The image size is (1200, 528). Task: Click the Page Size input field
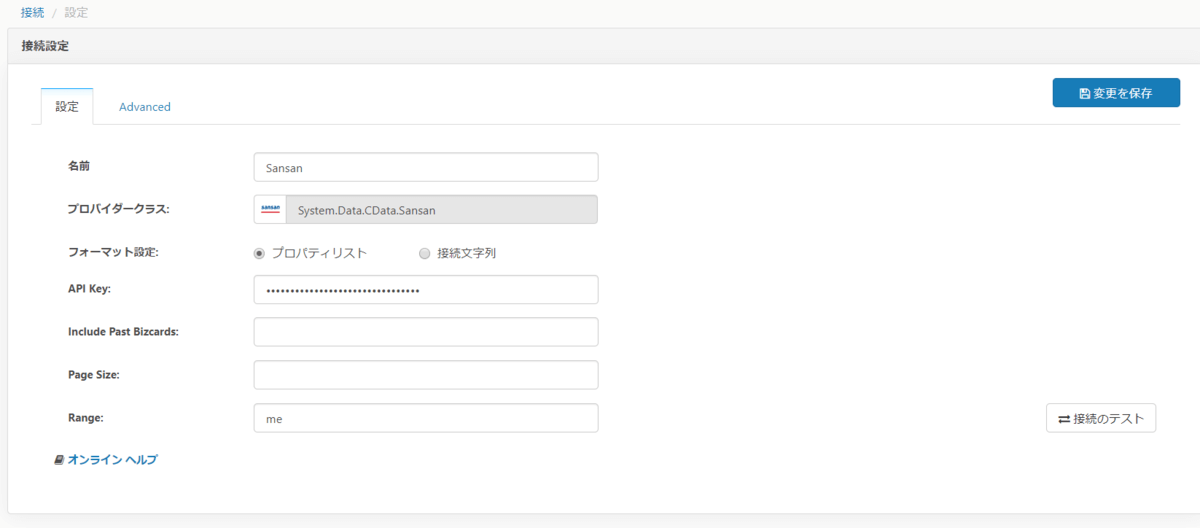point(426,375)
